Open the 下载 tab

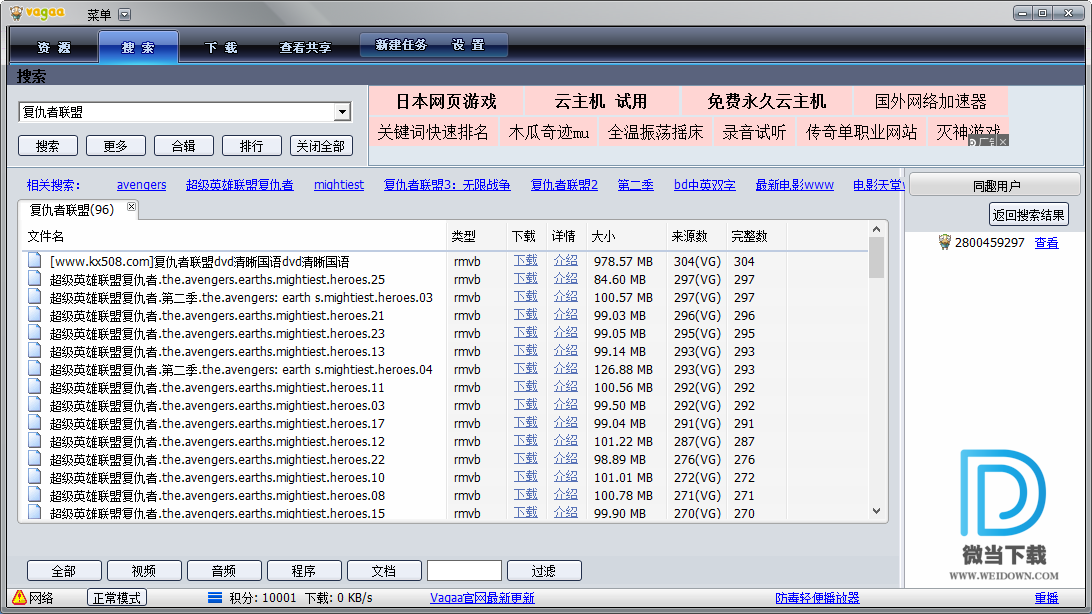point(221,47)
